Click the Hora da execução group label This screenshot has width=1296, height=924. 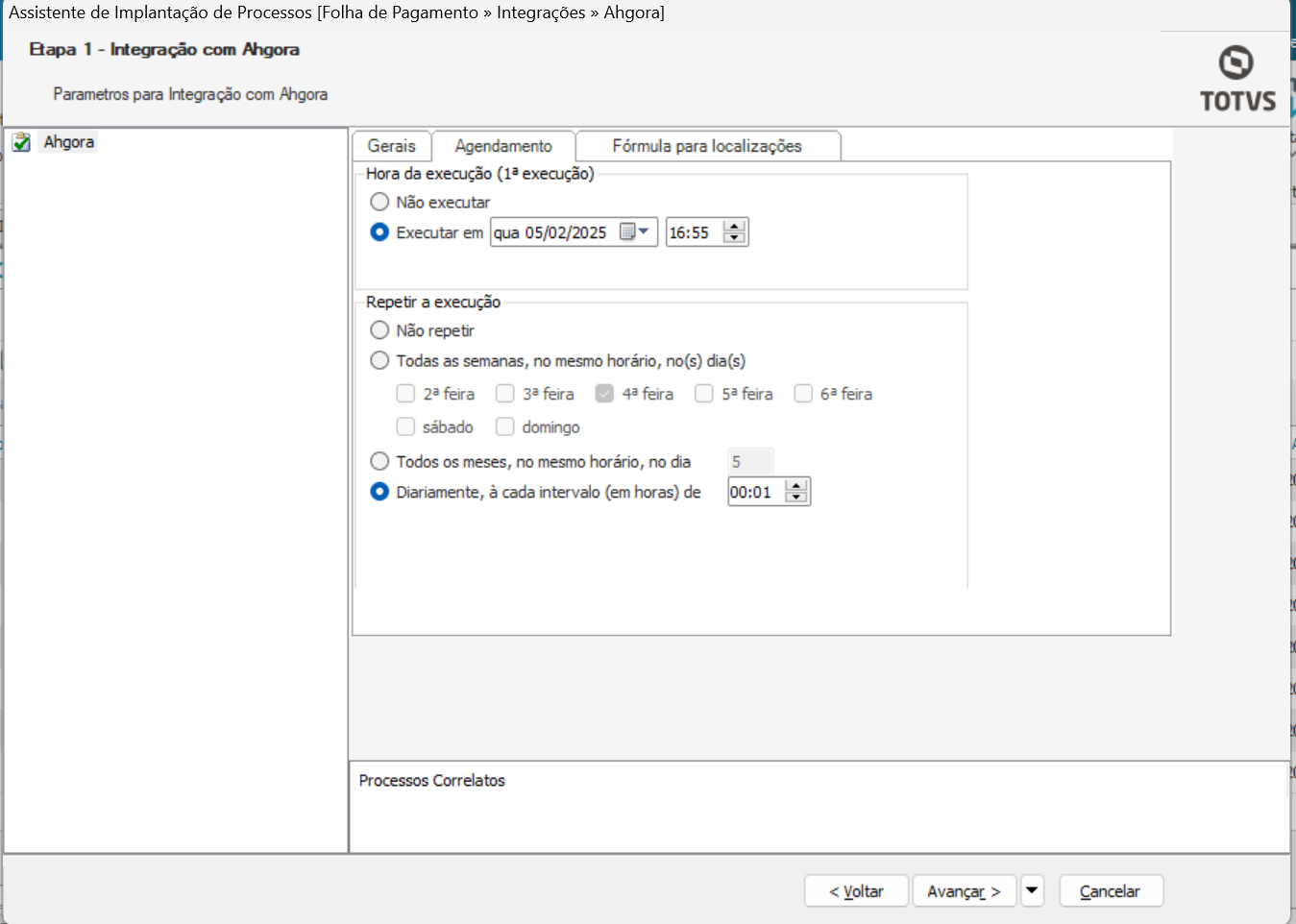[x=480, y=174]
